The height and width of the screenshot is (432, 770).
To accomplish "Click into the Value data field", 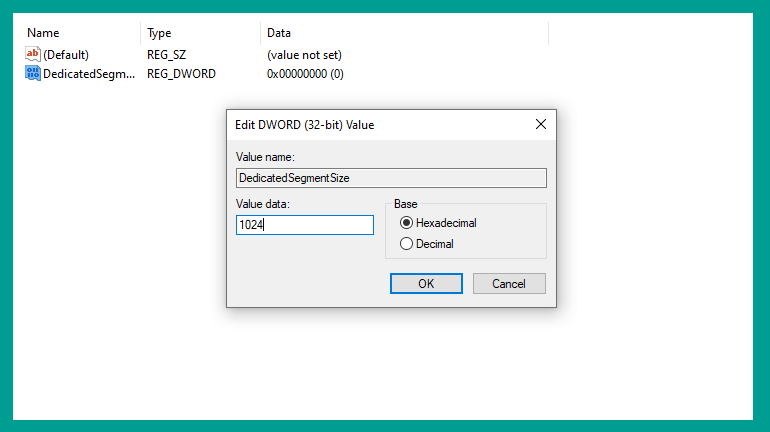I will pos(304,225).
